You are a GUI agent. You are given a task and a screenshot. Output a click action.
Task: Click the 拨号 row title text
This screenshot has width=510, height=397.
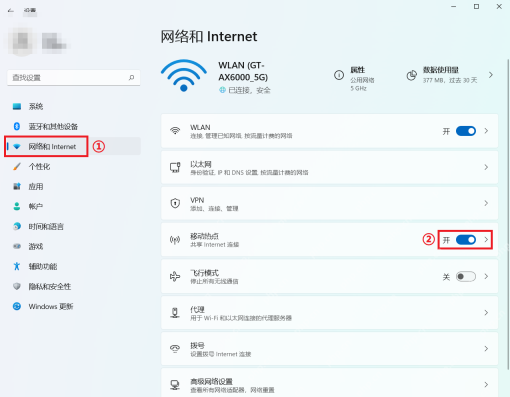(197, 345)
